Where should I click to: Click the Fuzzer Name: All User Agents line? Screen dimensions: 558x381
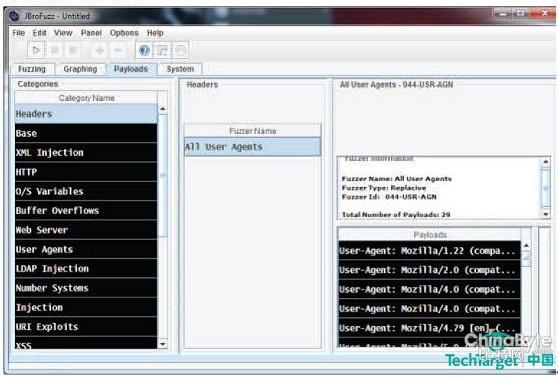[396, 179]
